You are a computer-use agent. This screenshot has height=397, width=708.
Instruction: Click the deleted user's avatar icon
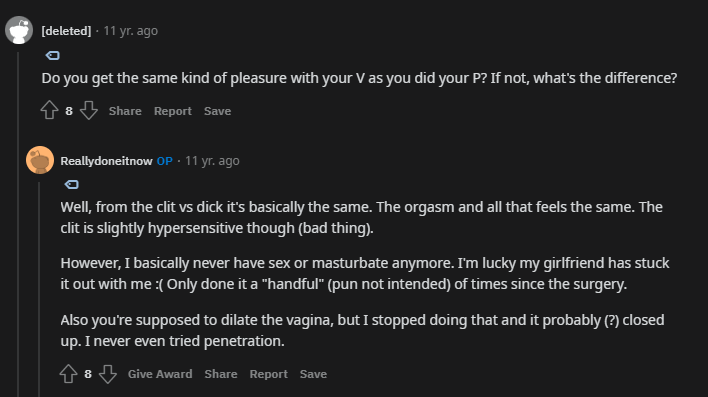coord(19,30)
